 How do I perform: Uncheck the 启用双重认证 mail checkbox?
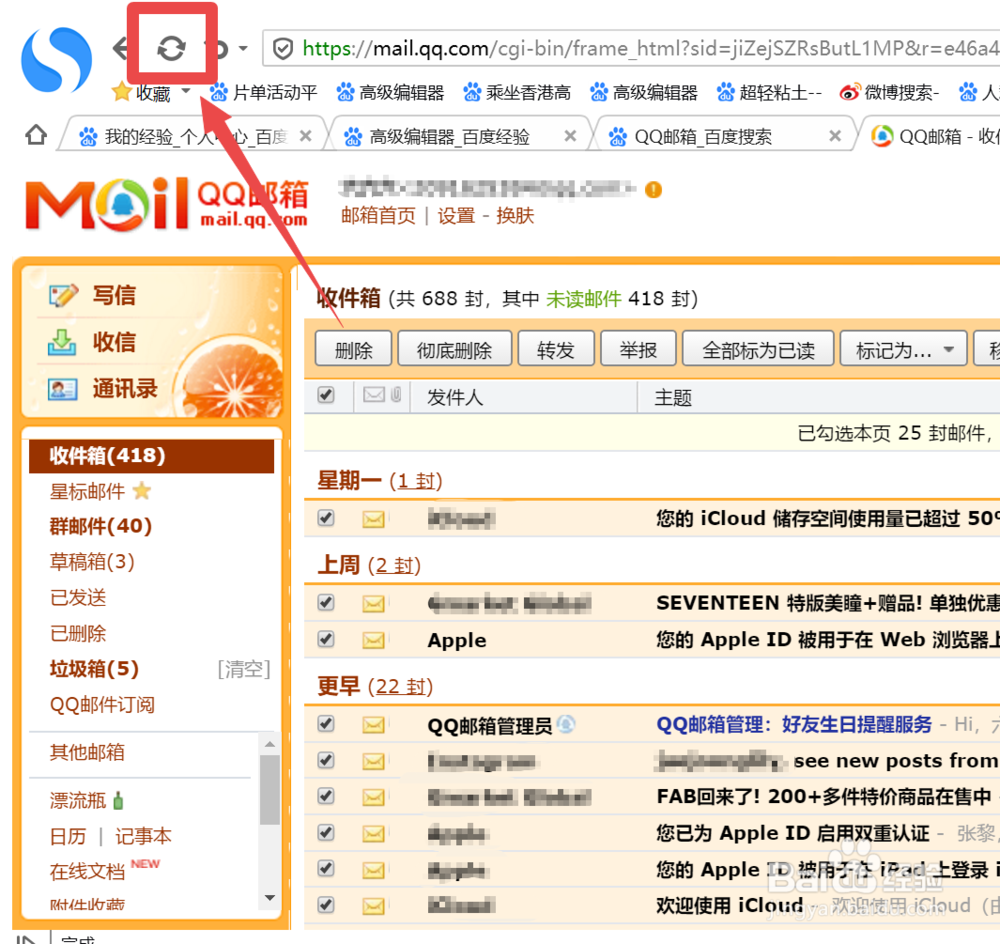pos(326,832)
